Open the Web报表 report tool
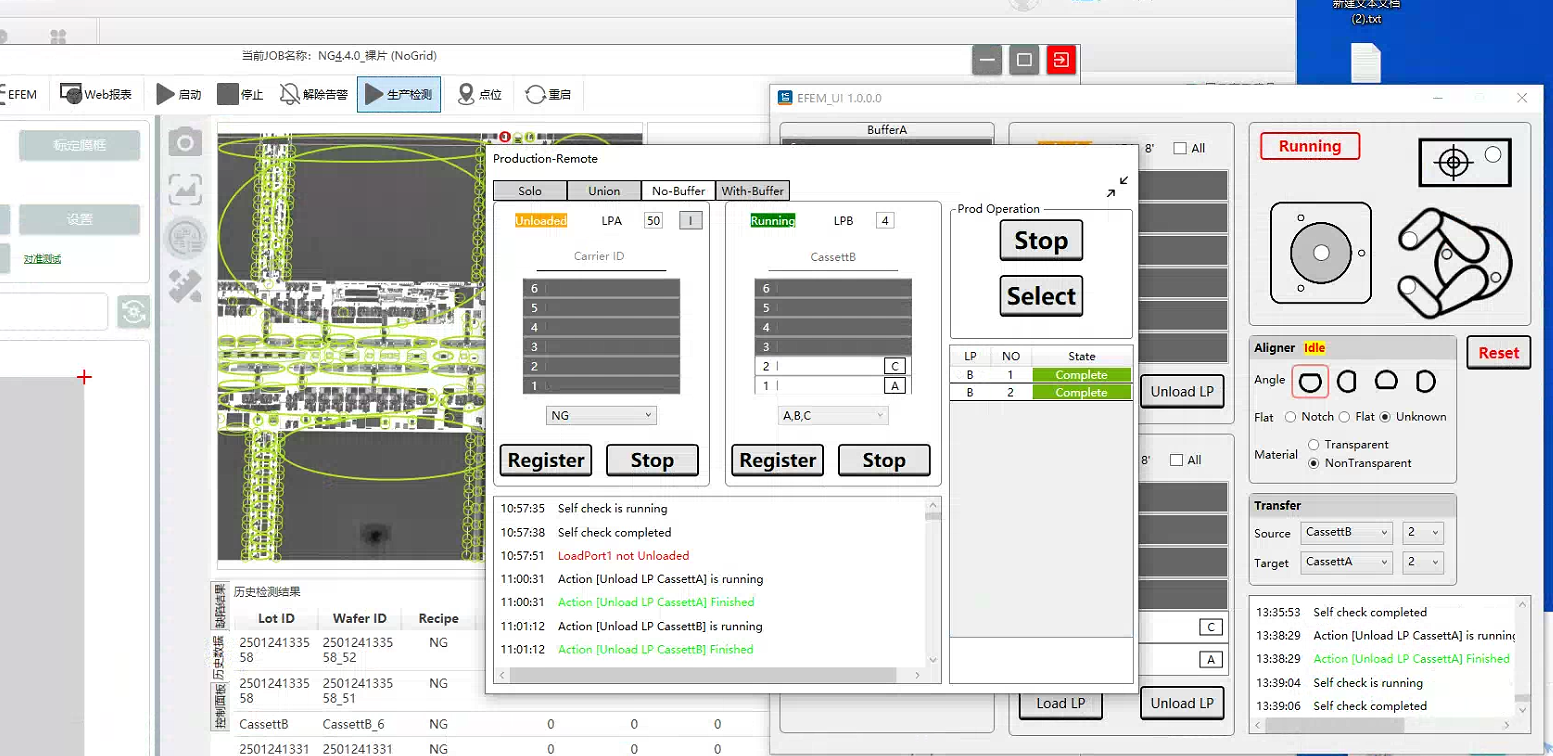 tap(96, 94)
